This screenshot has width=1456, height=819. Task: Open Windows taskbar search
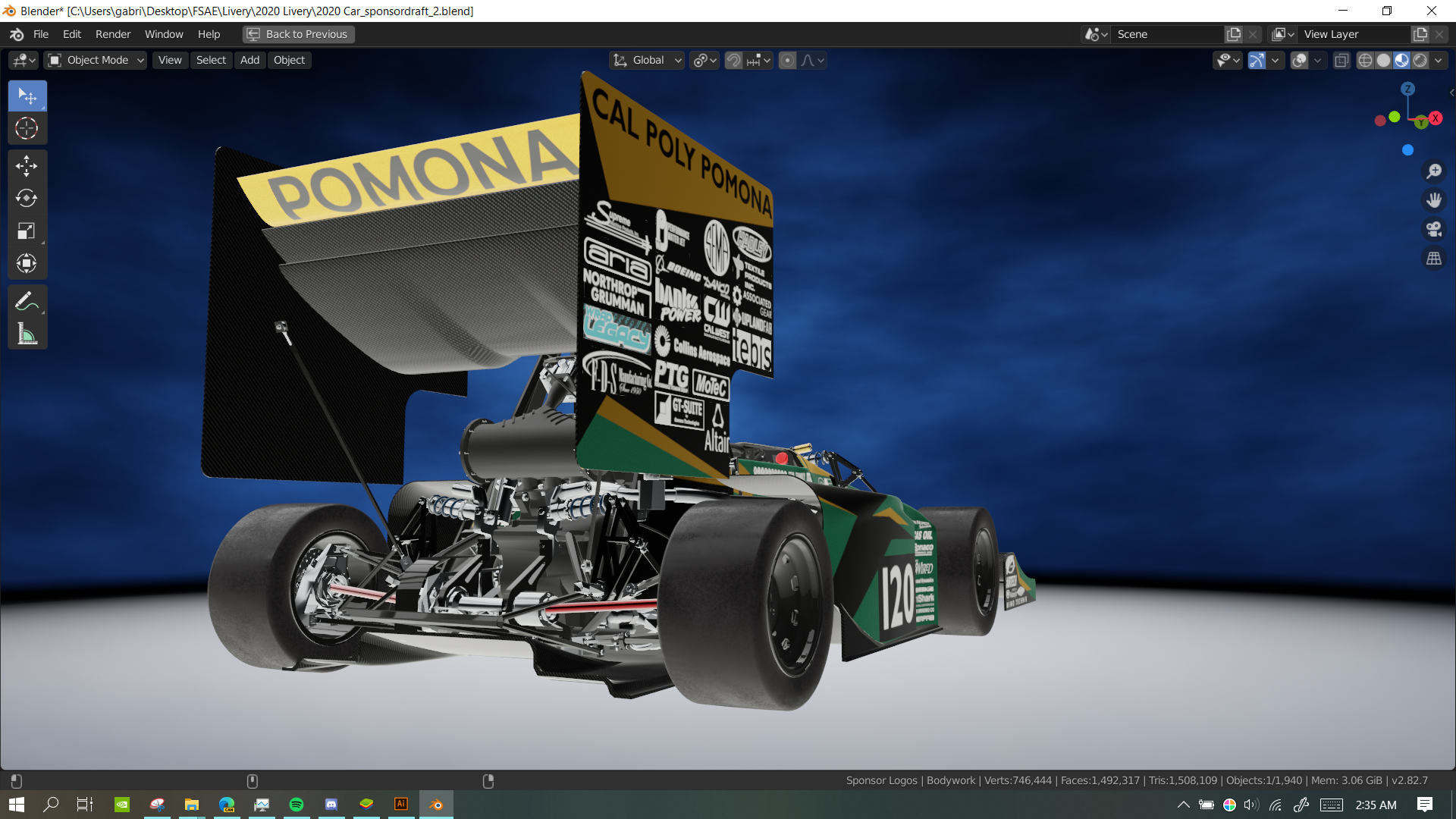(51, 805)
